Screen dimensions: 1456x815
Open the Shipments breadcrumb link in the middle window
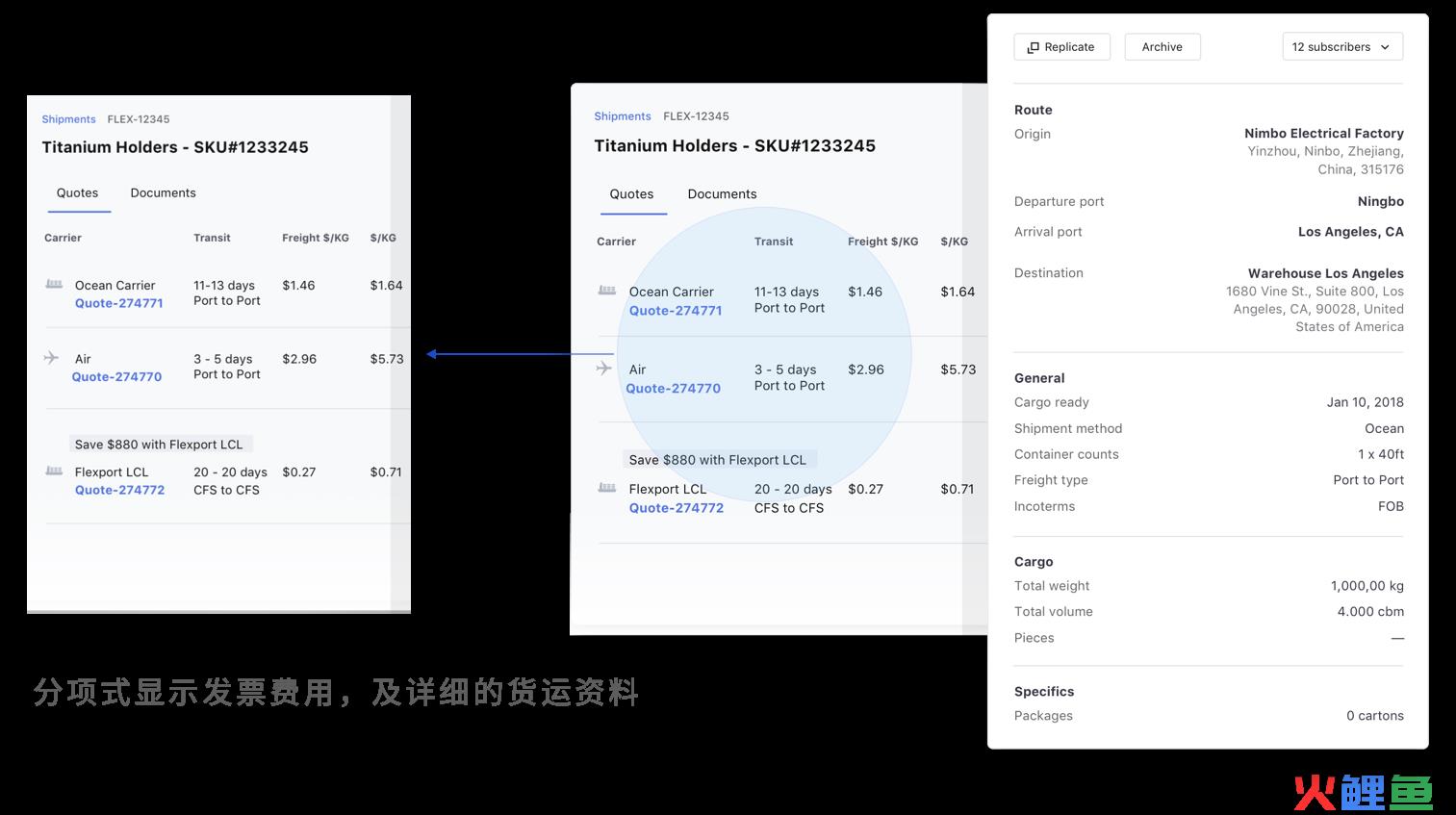click(x=623, y=116)
